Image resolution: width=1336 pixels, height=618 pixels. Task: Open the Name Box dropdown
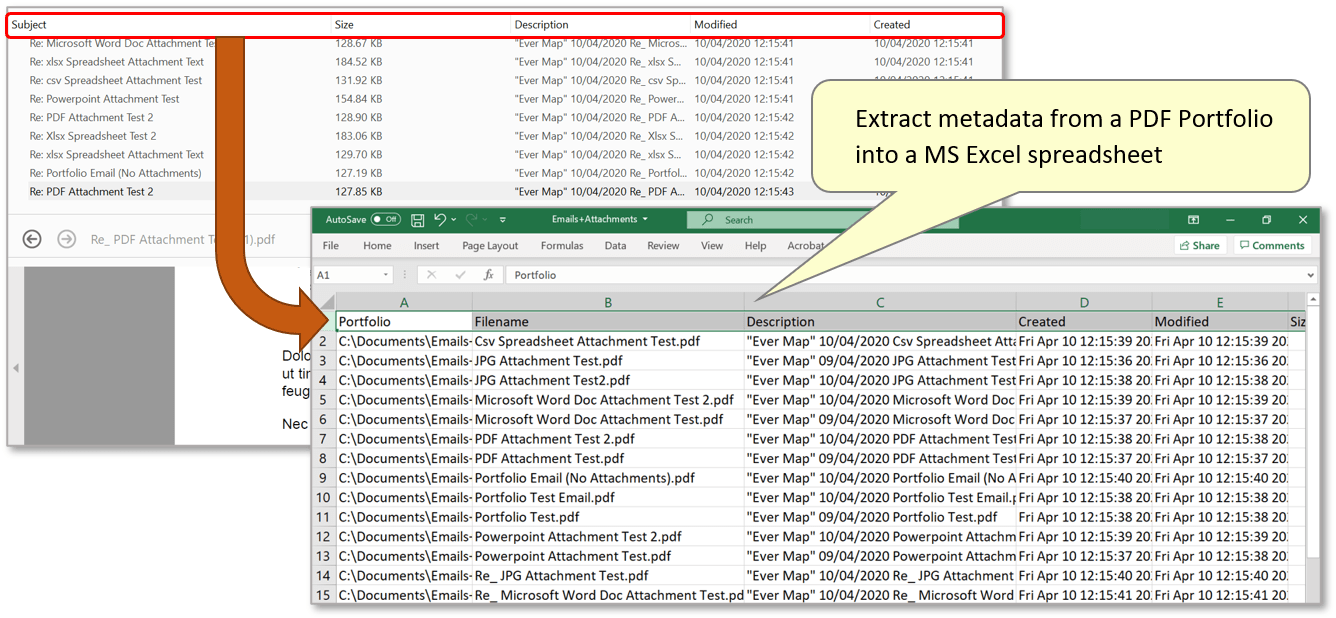387,275
